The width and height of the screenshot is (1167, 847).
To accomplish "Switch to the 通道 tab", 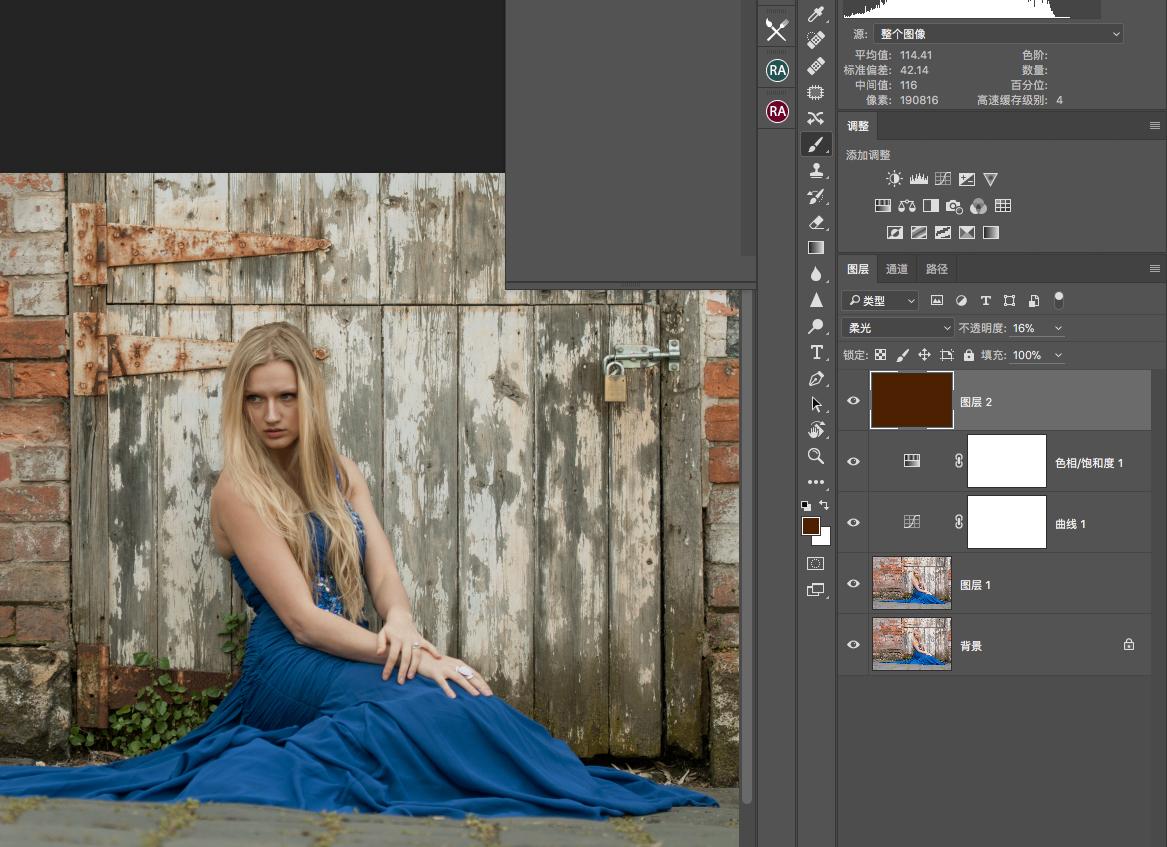I will [x=896, y=269].
